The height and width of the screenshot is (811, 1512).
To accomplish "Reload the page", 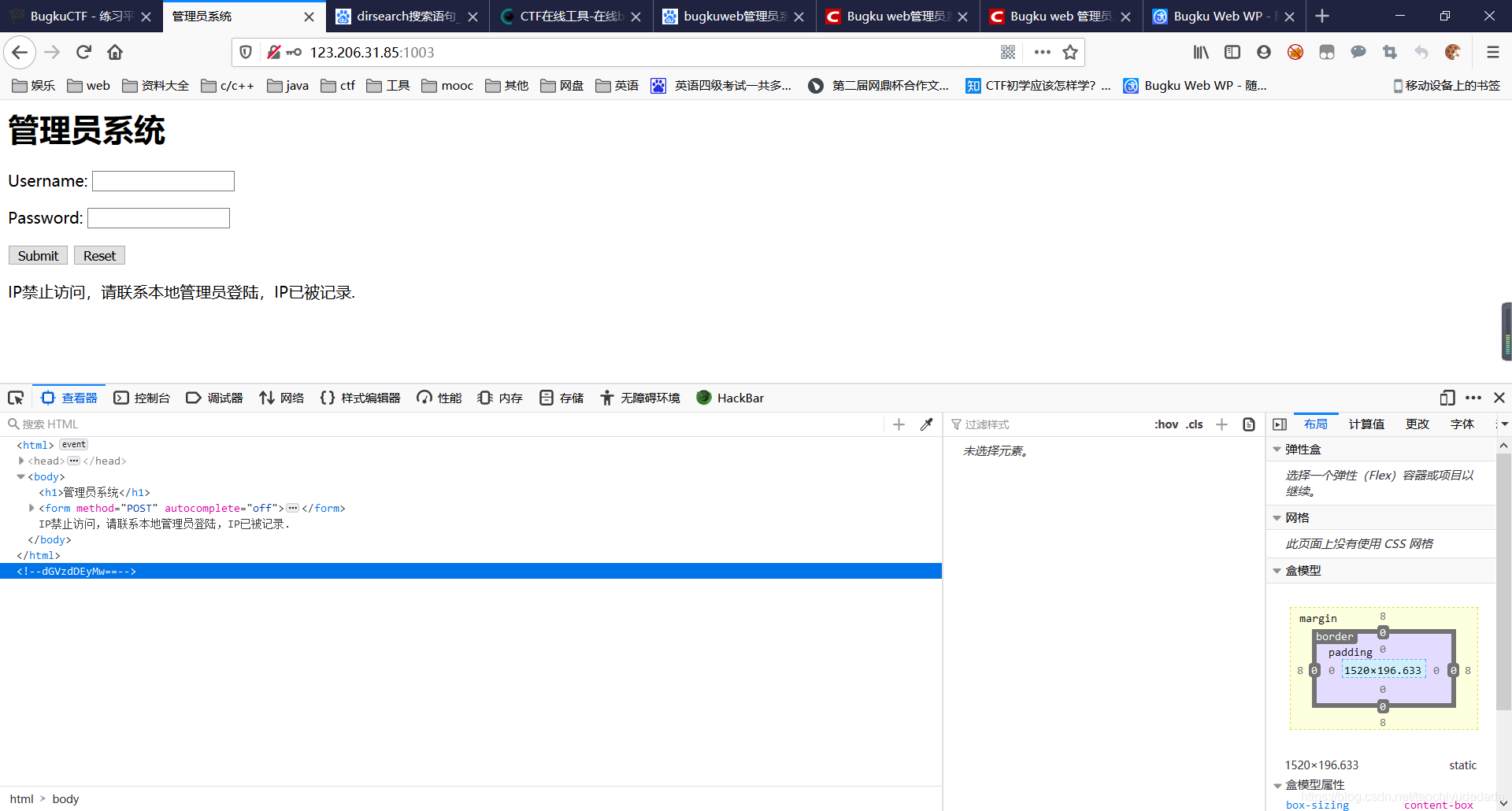I will click(x=83, y=52).
